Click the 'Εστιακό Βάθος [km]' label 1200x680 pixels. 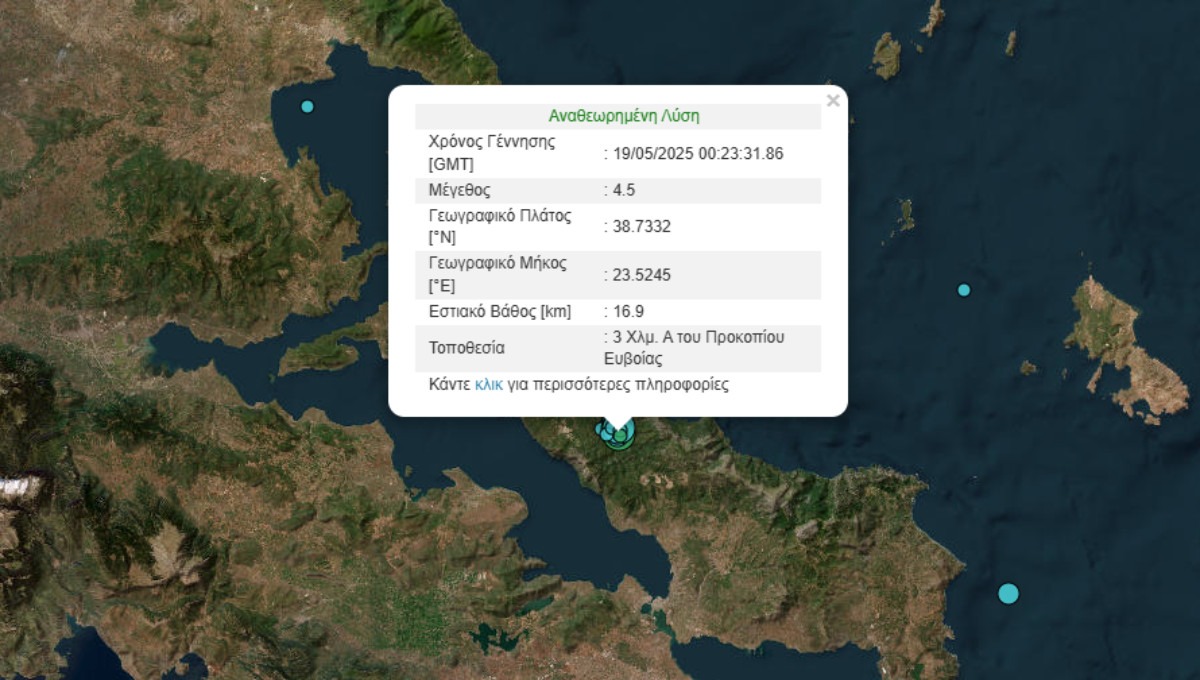499,311
